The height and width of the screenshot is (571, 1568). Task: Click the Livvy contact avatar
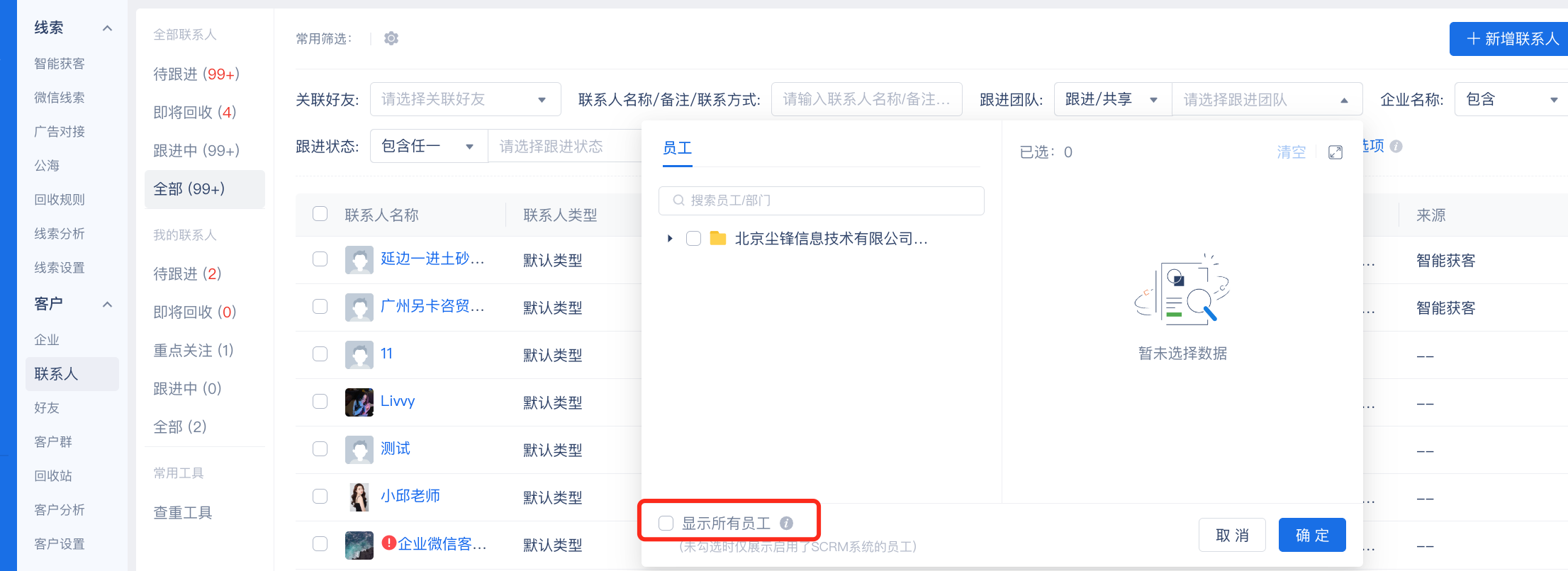359,402
